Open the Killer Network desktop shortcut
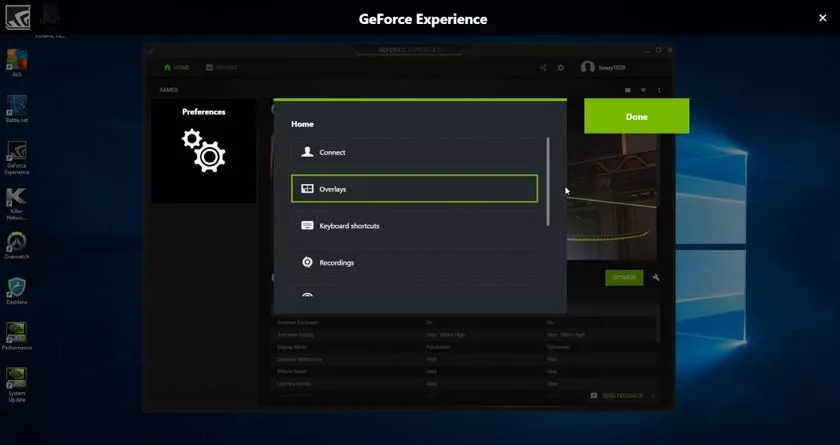Image resolution: width=840 pixels, height=445 pixels. pos(17,205)
